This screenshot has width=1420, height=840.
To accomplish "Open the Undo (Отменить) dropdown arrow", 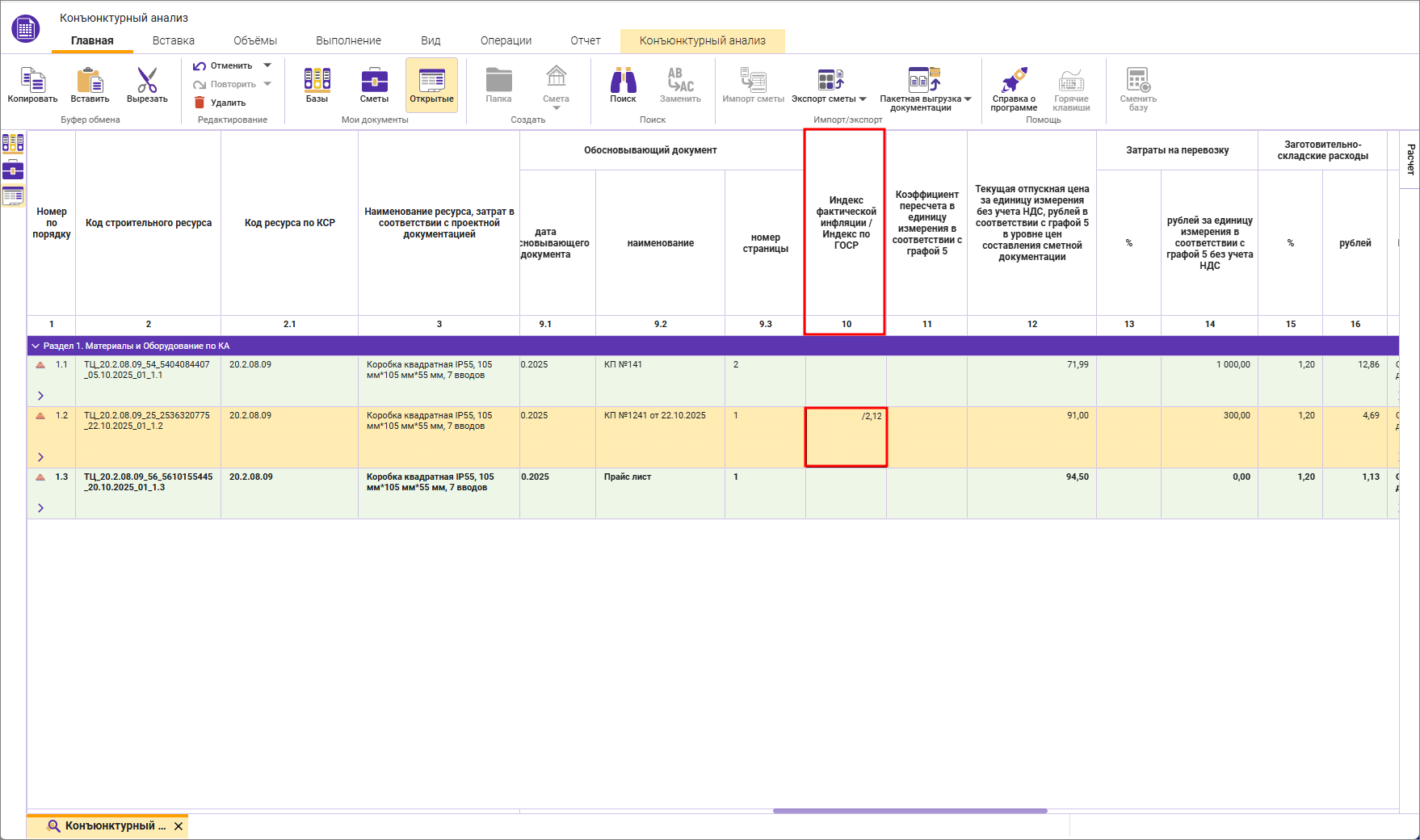I will click(x=267, y=65).
